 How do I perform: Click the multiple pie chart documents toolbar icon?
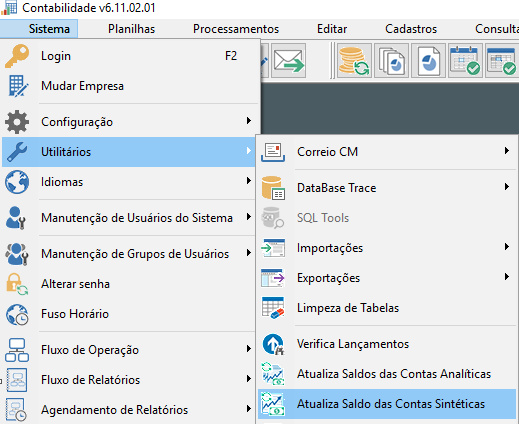click(x=391, y=61)
